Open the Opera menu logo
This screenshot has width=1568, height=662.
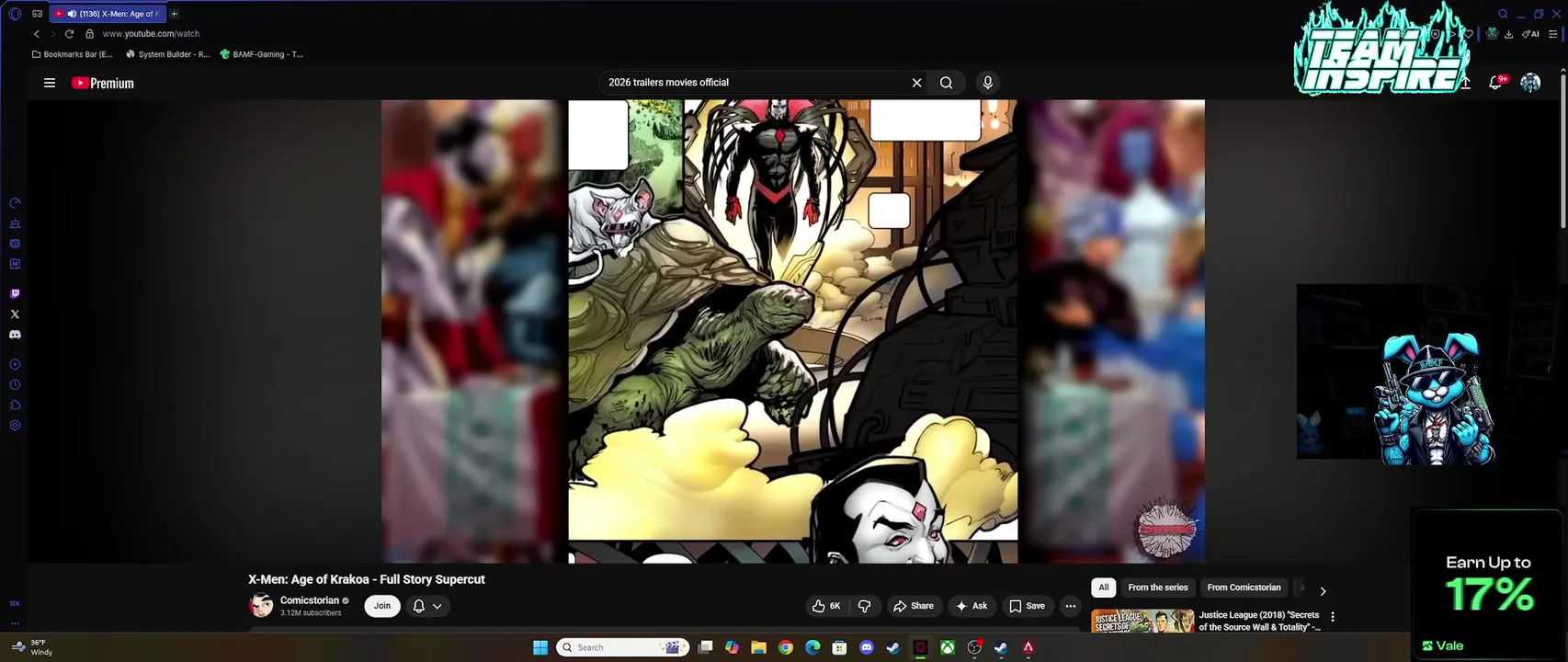pyautogui.click(x=15, y=14)
